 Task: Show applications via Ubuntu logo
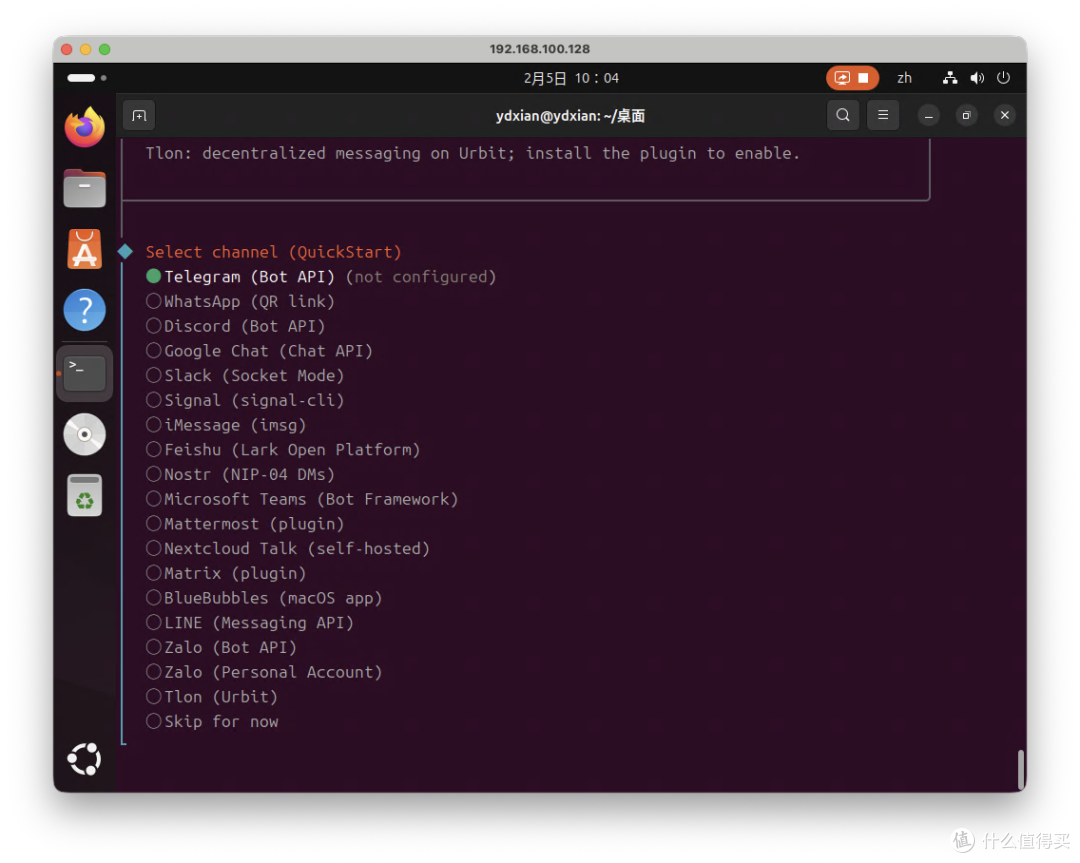point(85,759)
